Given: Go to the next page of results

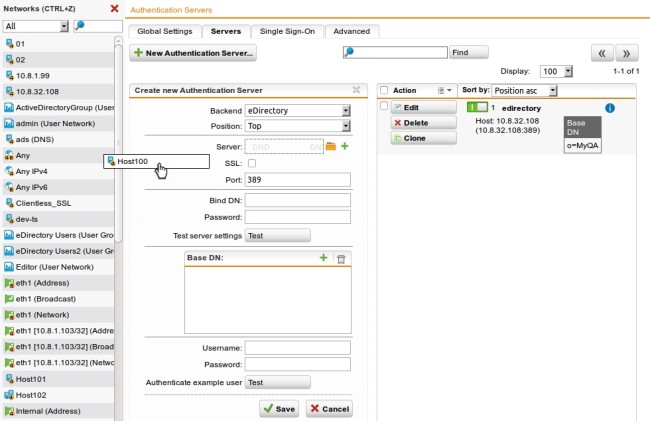Looking at the screenshot, I should pyautogui.click(x=626, y=53).
